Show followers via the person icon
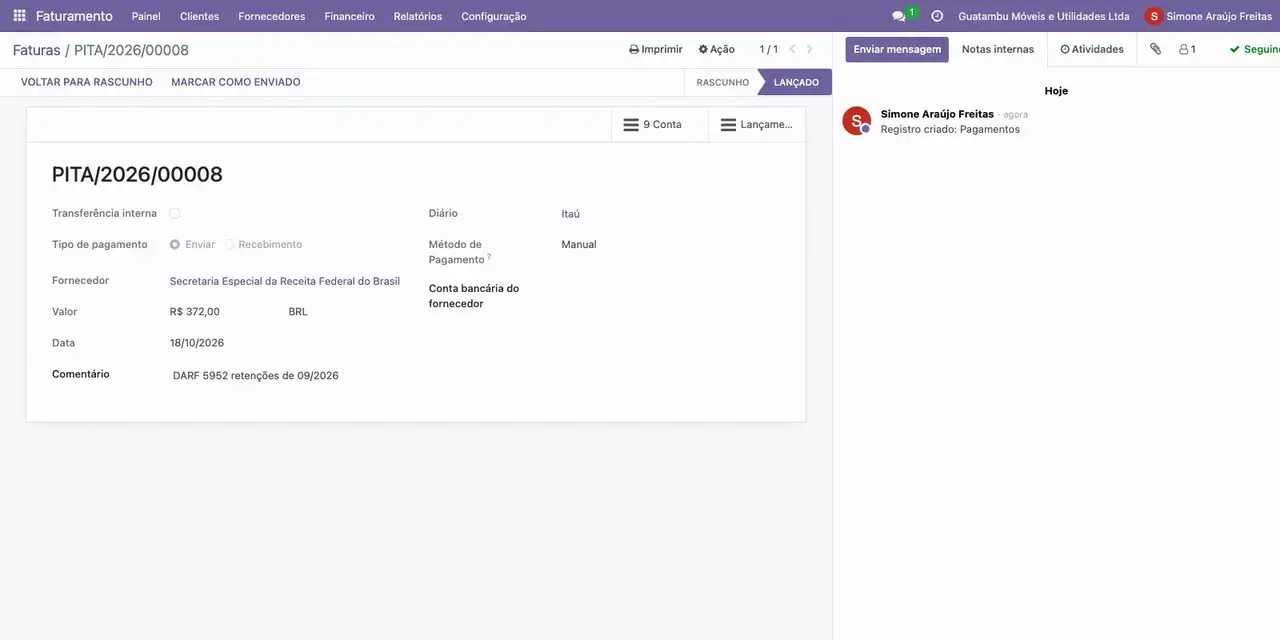The image size is (1280, 640). pyautogui.click(x=1187, y=49)
